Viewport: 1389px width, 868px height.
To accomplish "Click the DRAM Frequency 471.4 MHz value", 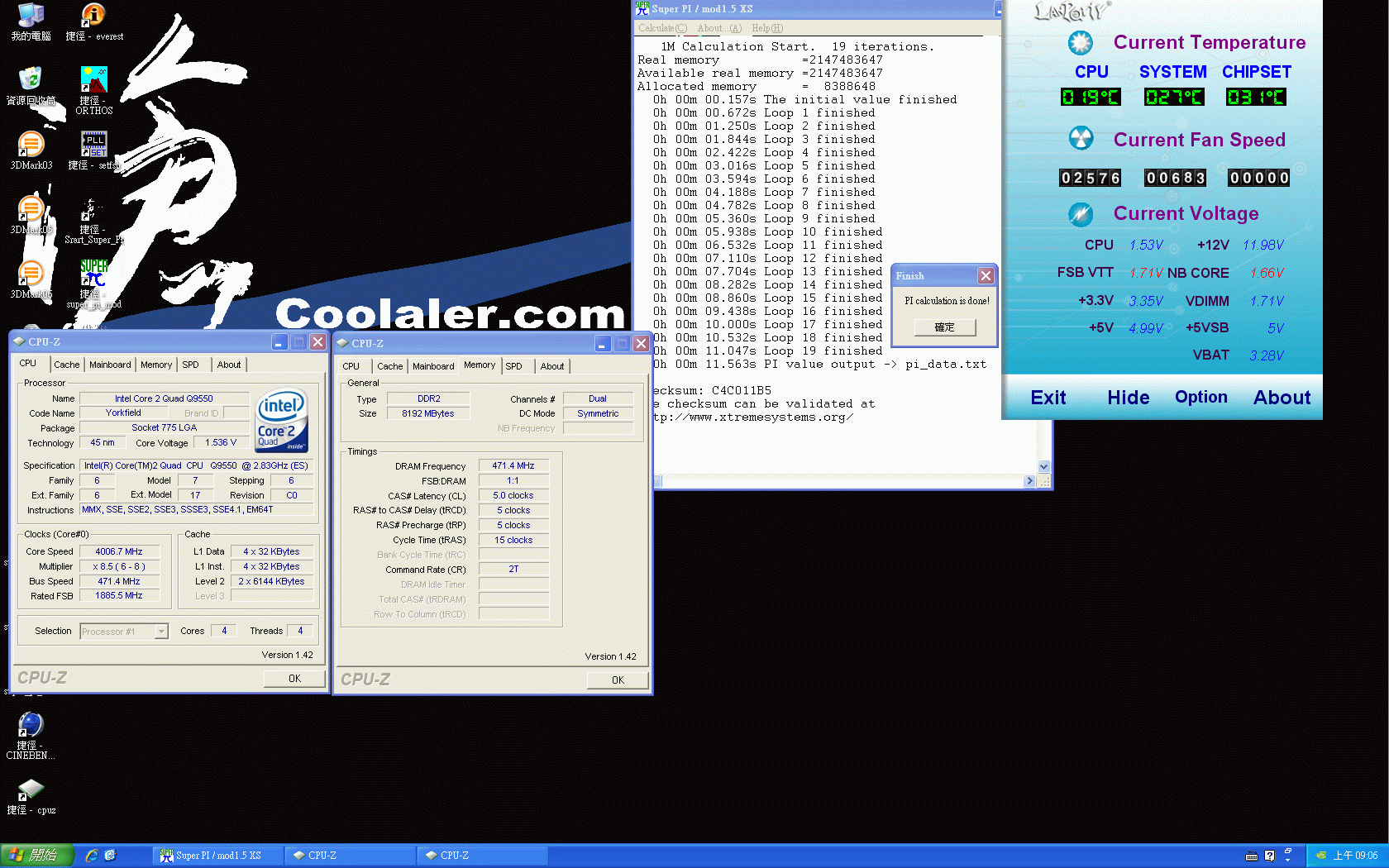I will (x=513, y=466).
